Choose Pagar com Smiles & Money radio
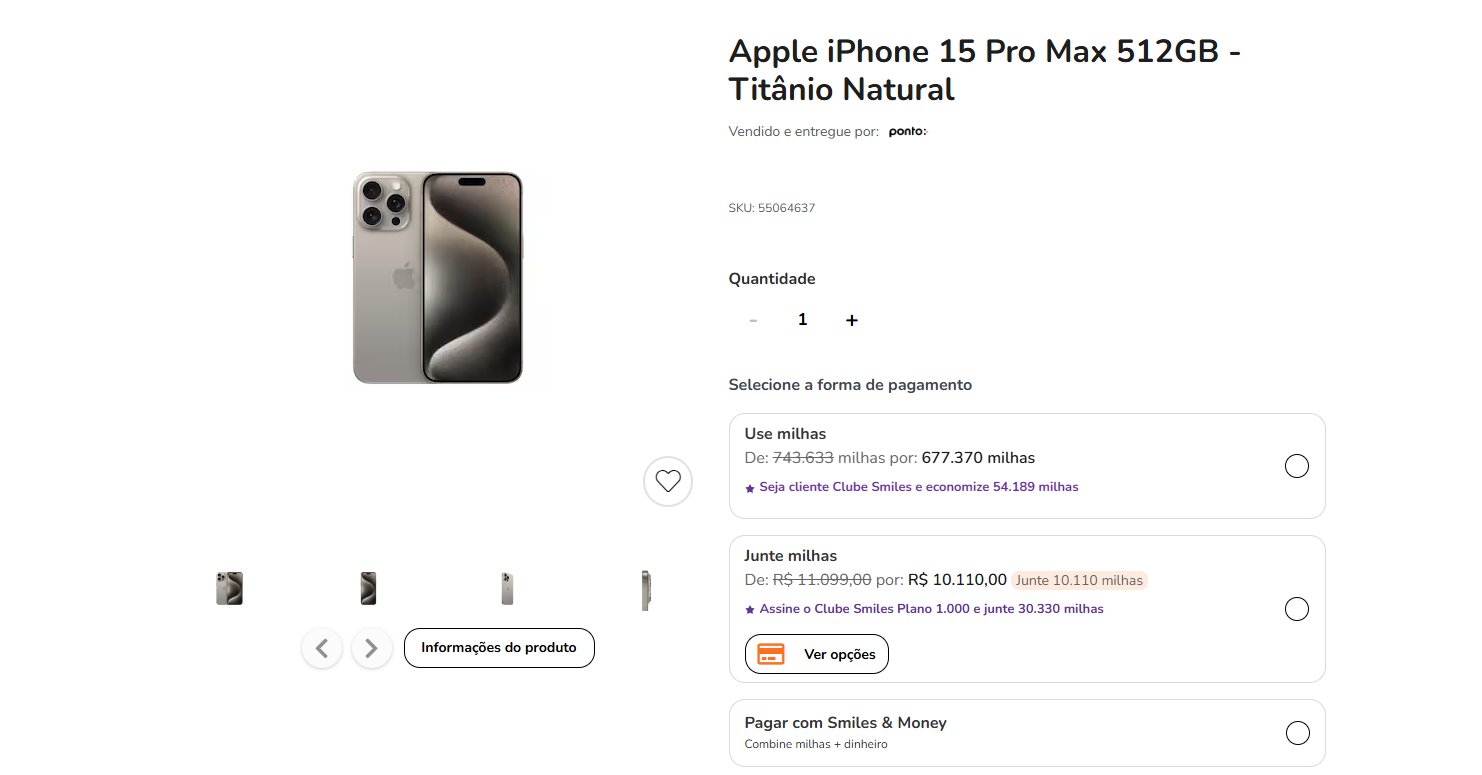Screen dimensions: 1482x775 1297,733
